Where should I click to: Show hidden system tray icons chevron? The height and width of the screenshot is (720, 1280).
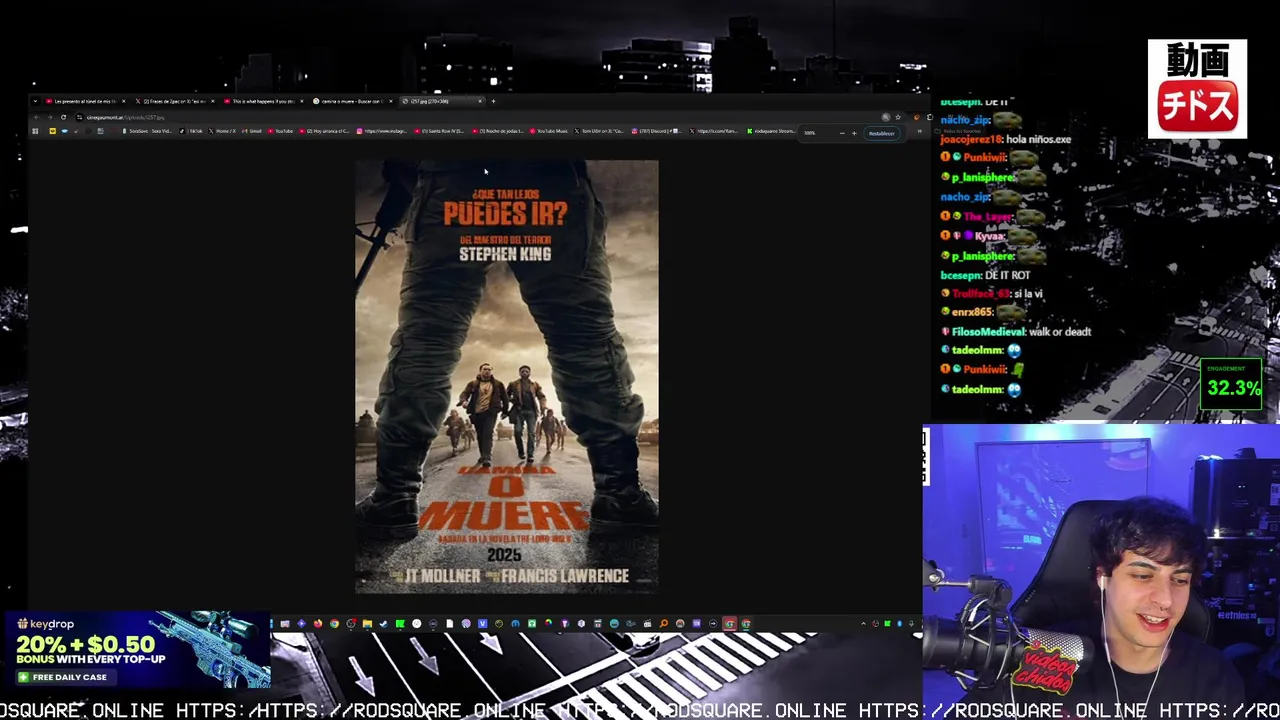pyautogui.click(x=863, y=624)
